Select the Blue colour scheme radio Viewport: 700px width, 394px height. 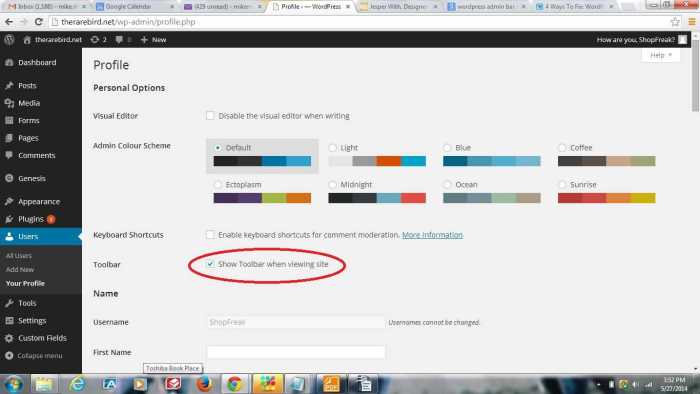pyautogui.click(x=447, y=148)
